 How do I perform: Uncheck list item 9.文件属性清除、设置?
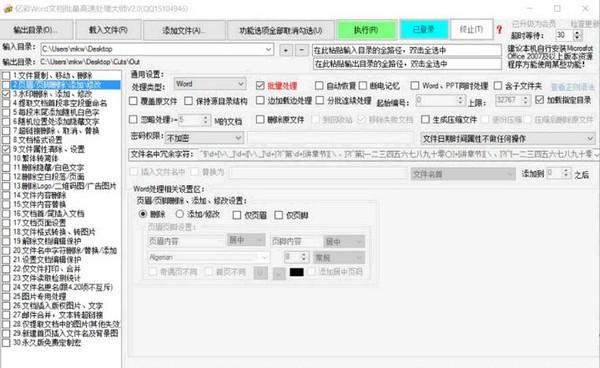pyautogui.click(x=6, y=149)
